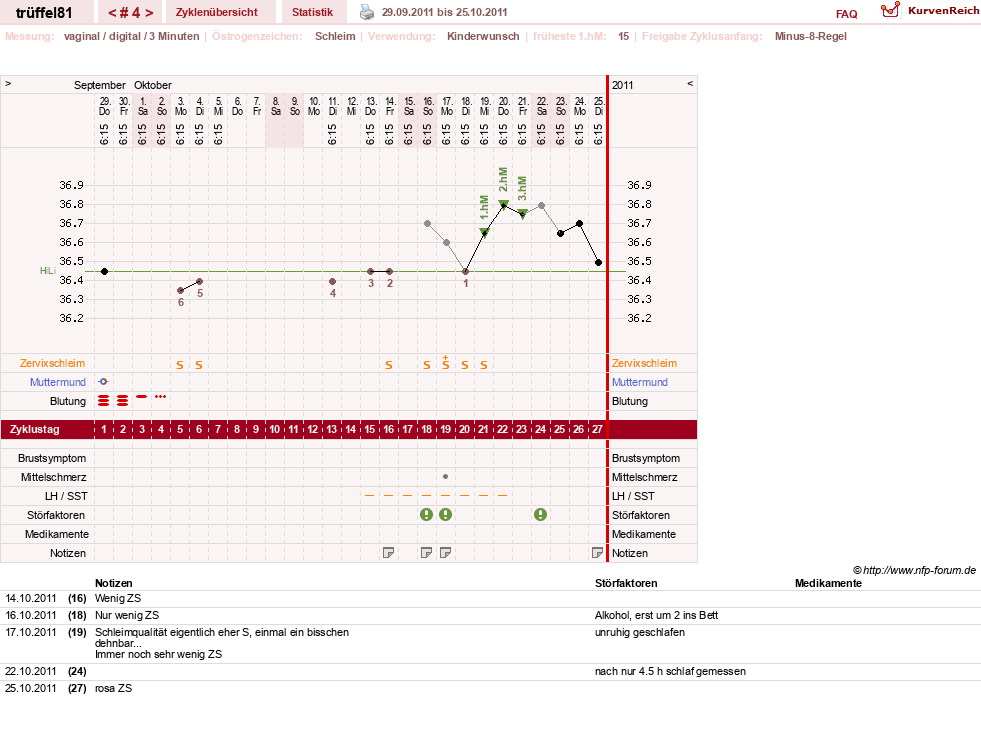Screen dimensions: 981x731
Task: Click the right Muttermund label
Action: (x=639, y=382)
